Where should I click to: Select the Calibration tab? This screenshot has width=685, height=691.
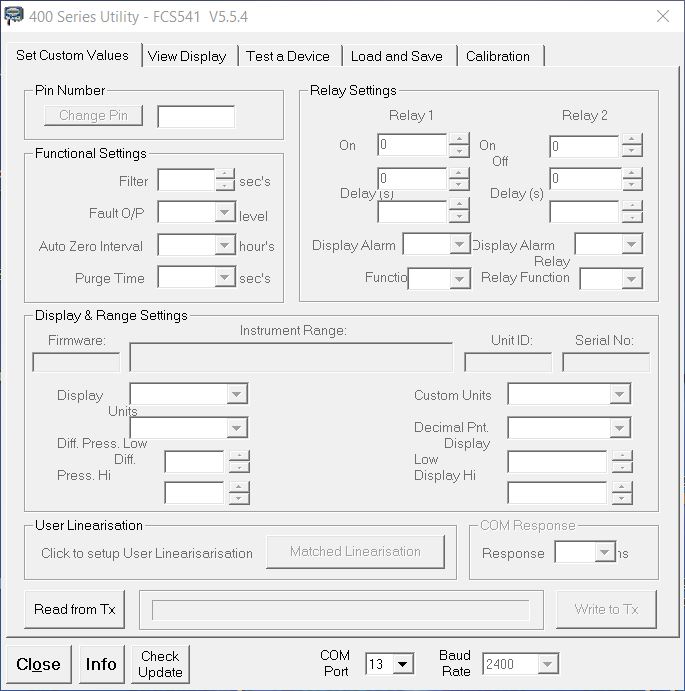[x=498, y=56]
